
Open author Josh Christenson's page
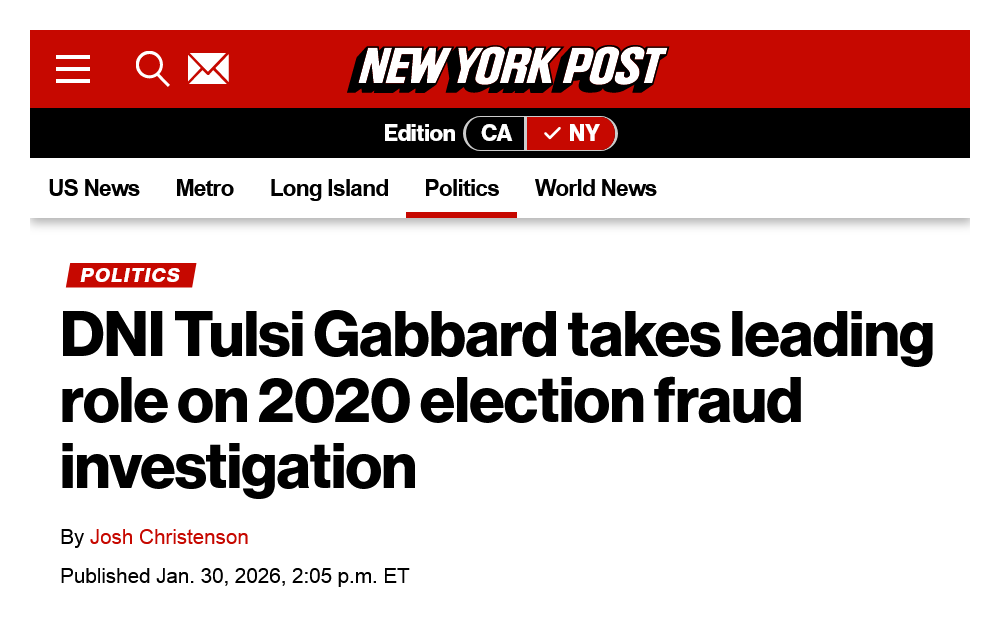point(169,537)
